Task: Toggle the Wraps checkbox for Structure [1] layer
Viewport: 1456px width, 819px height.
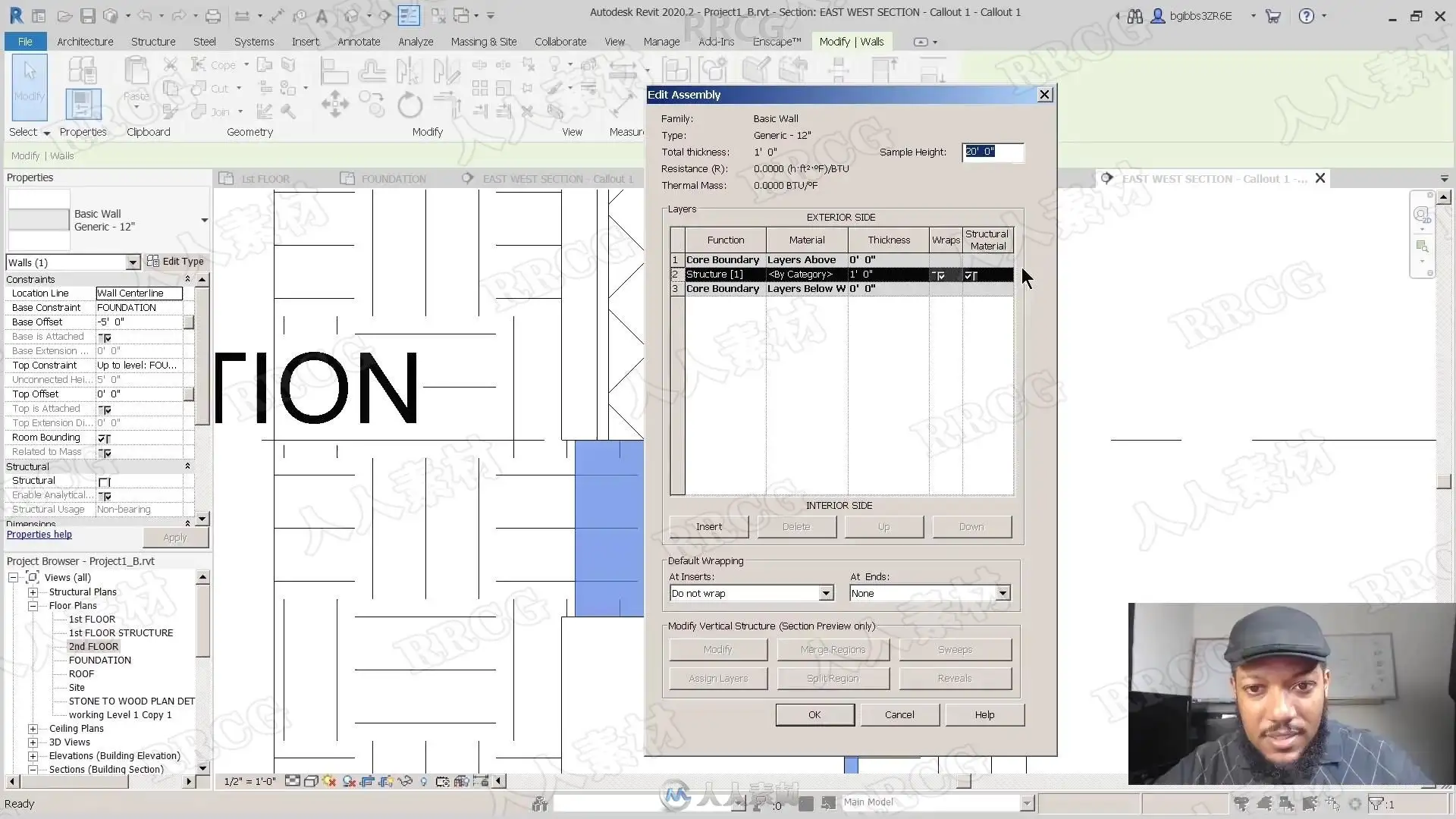Action: pos(940,275)
